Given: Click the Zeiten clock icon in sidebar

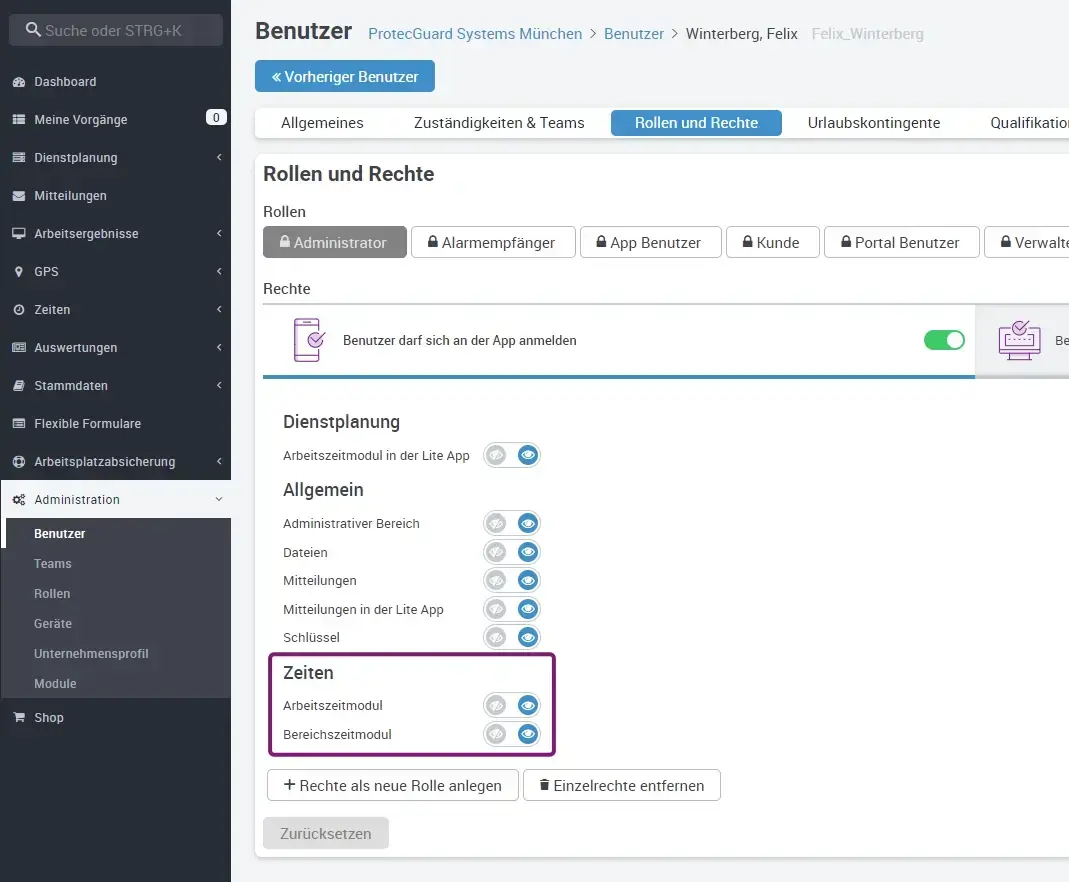Looking at the screenshot, I should (18, 310).
